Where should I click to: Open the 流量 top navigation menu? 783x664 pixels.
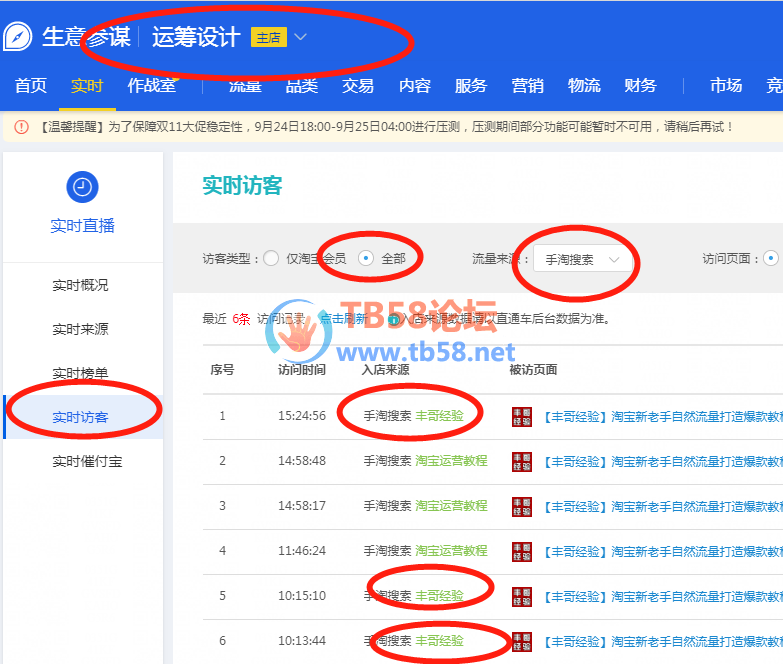point(245,86)
